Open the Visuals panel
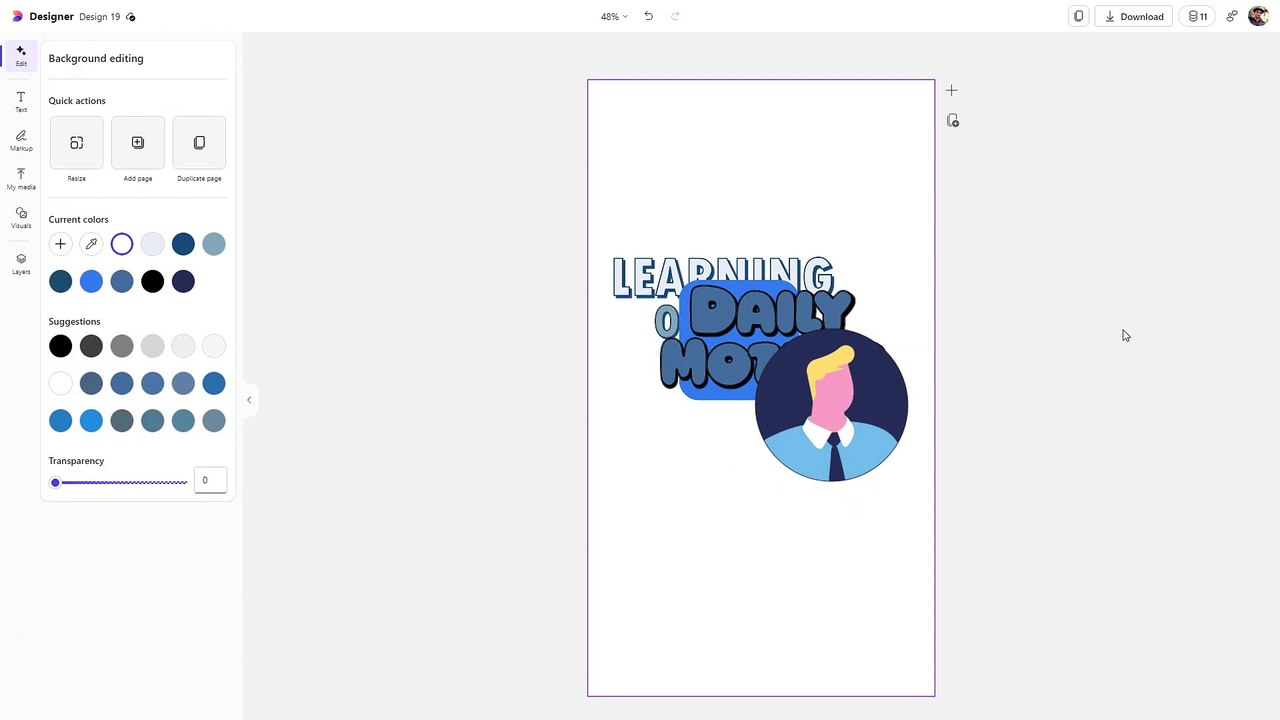 pyautogui.click(x=21, y=217)
